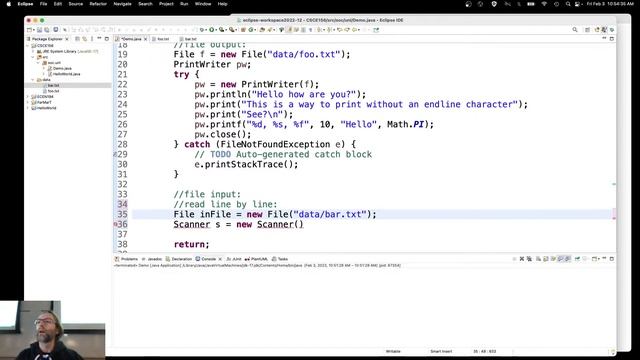Maximize the Package Explorer panel
The height and width of the screenshot is (360, 640).
pos(107,39)
